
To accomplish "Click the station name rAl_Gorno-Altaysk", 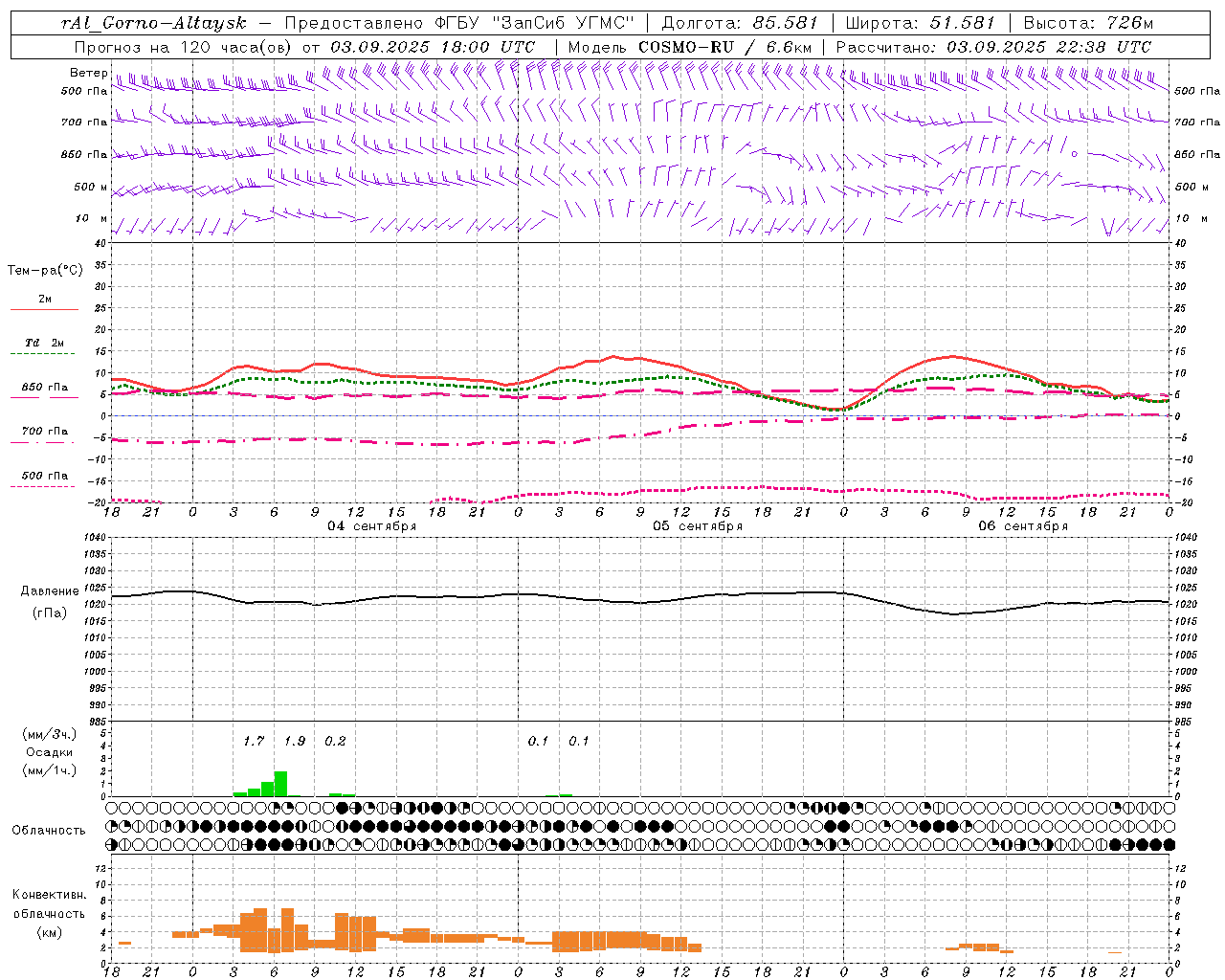I will point(154,24).
